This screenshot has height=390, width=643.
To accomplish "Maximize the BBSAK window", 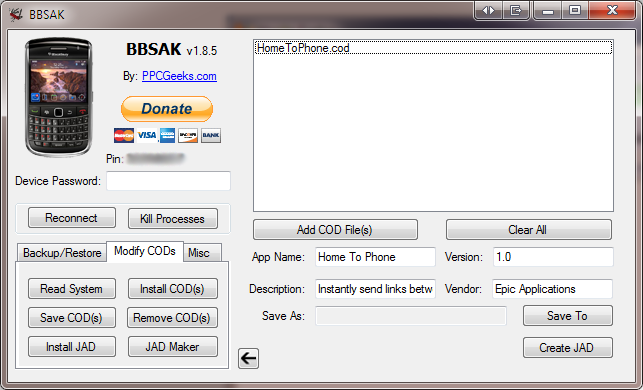I will click(575, 10).
